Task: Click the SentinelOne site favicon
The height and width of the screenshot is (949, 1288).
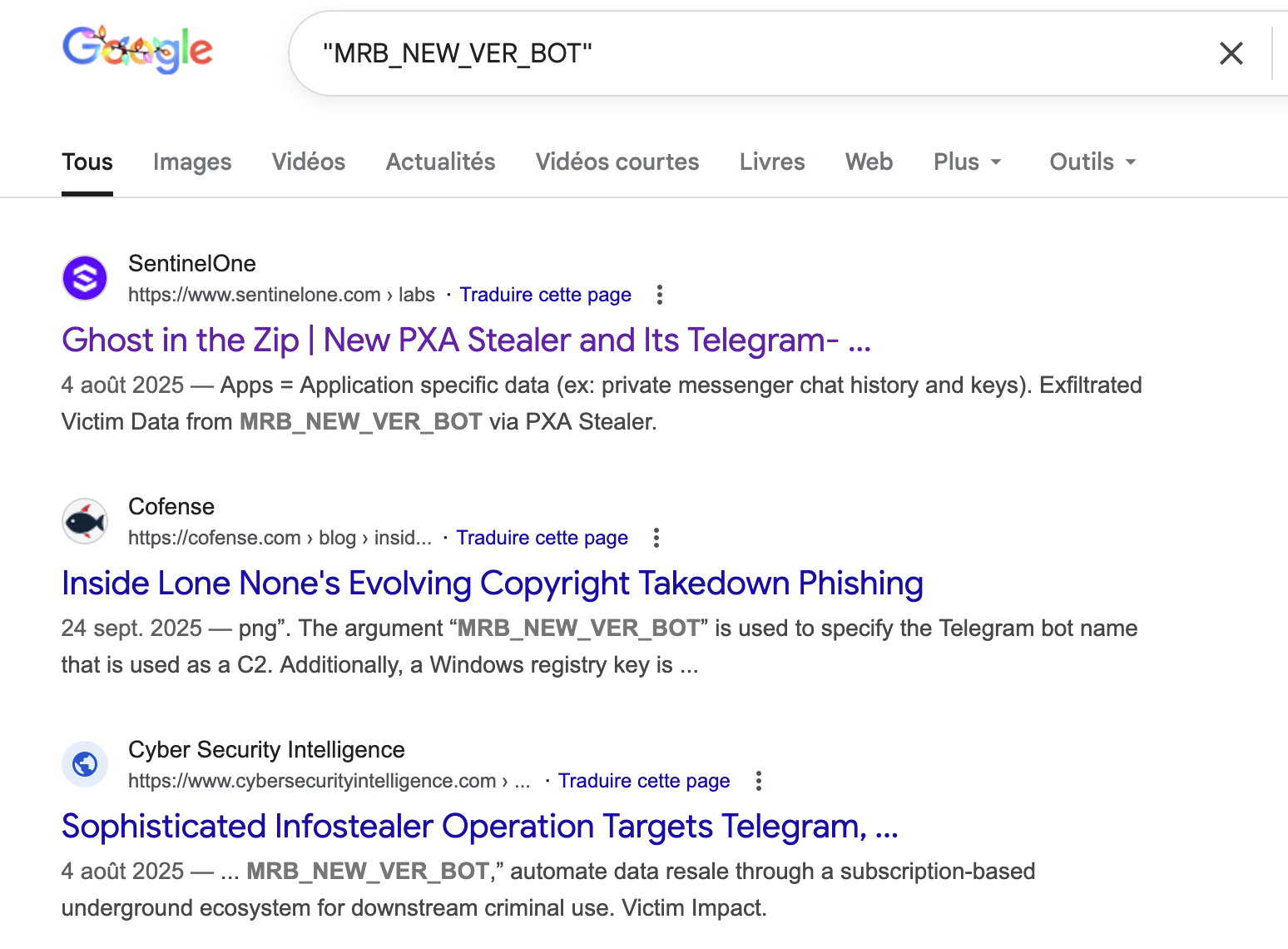Action: pos(85,278)
